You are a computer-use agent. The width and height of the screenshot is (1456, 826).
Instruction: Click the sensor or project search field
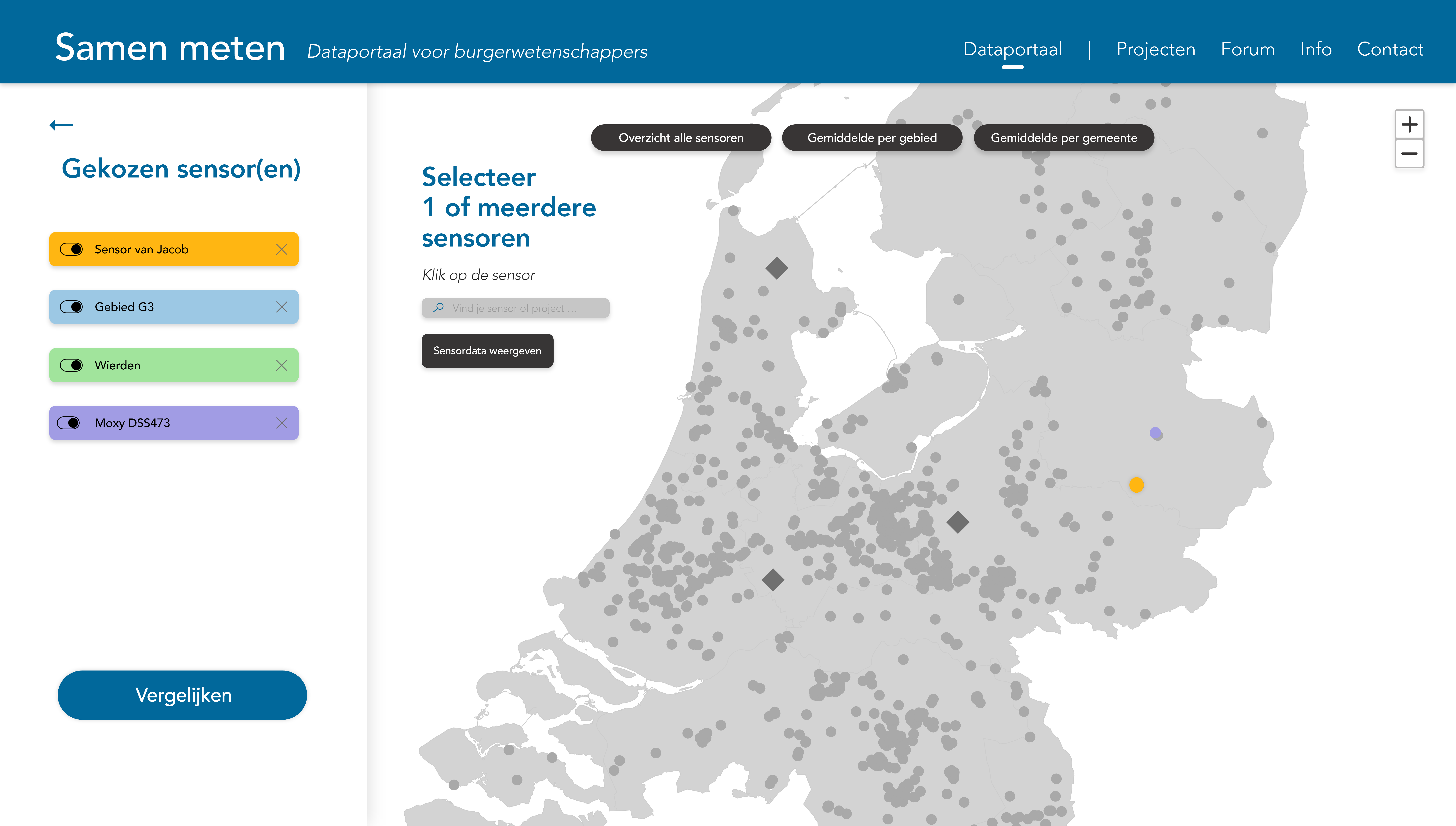(x=522, y=308)
